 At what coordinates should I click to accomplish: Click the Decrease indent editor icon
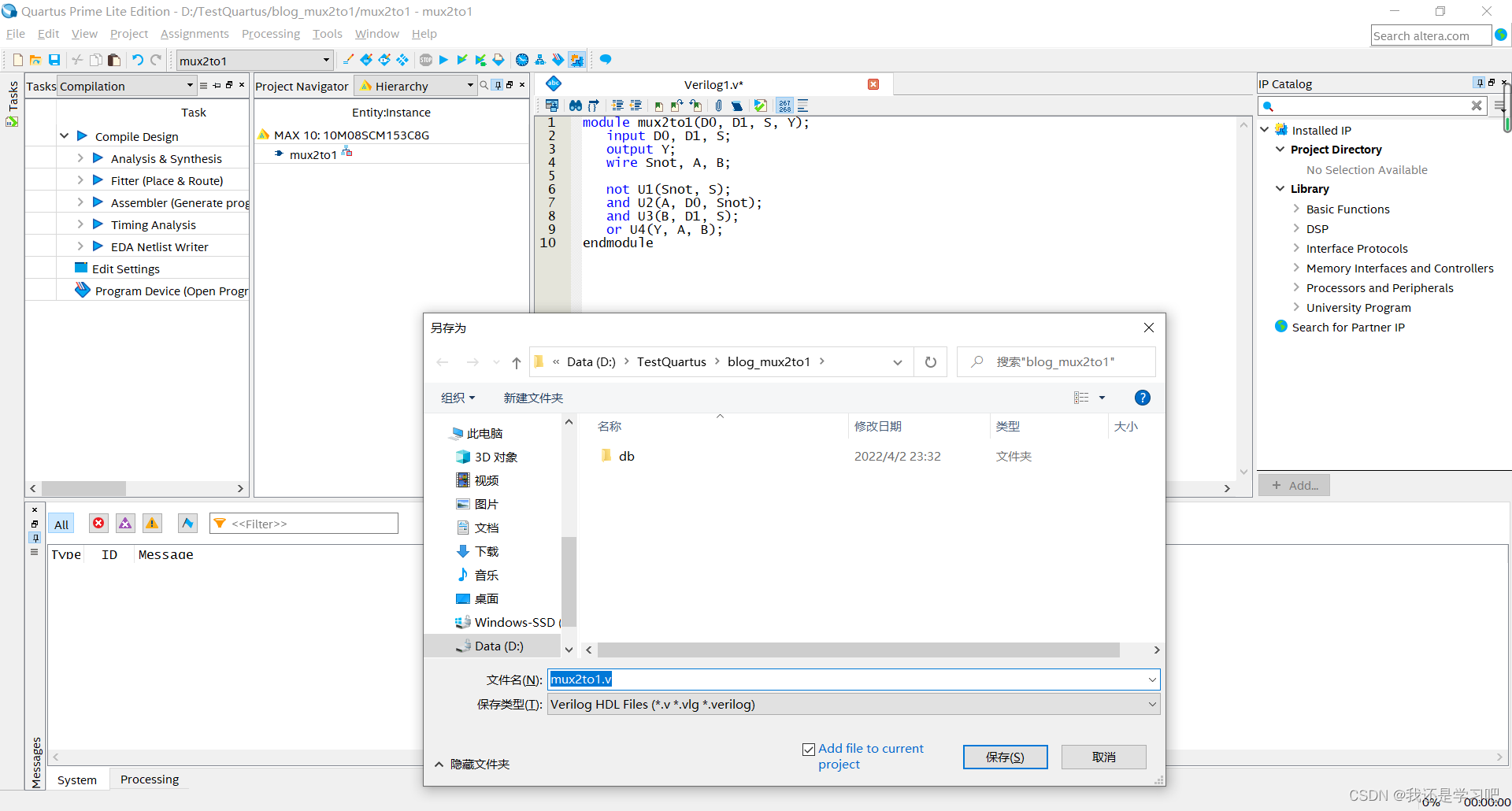pyautogui.click(x=636, y=106)
